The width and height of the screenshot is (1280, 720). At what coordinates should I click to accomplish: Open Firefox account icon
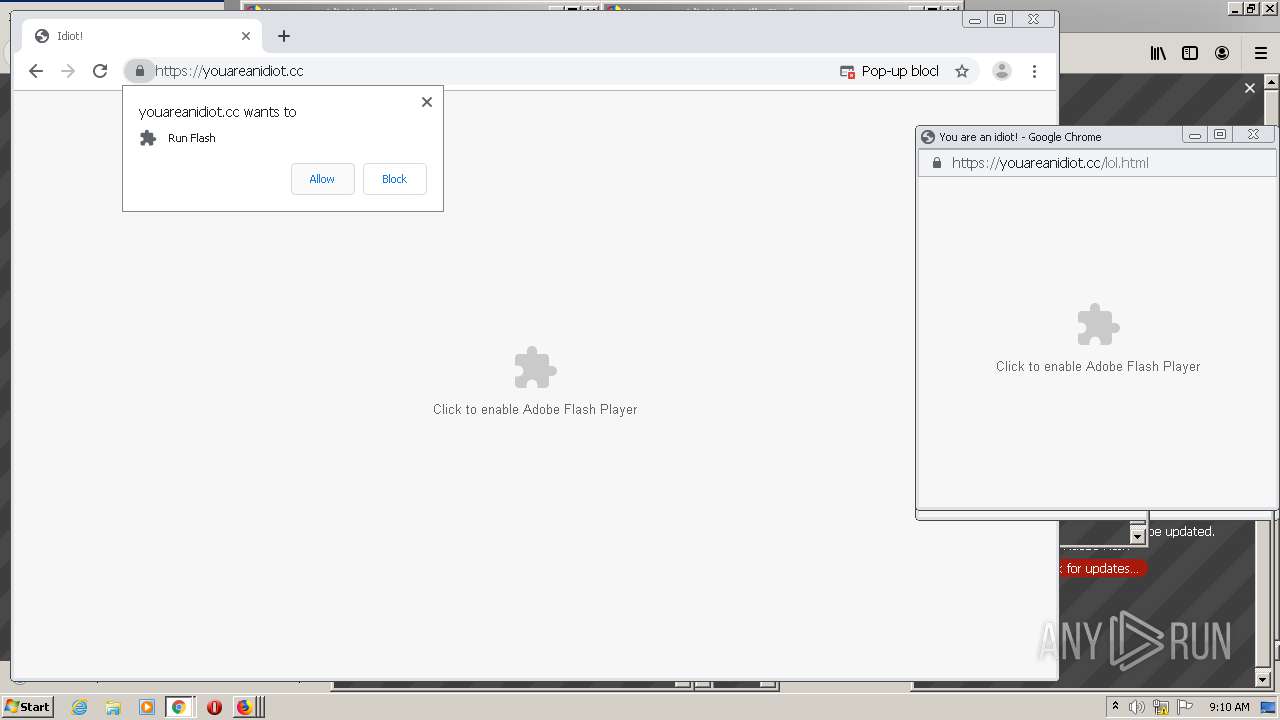[1222, 53]
